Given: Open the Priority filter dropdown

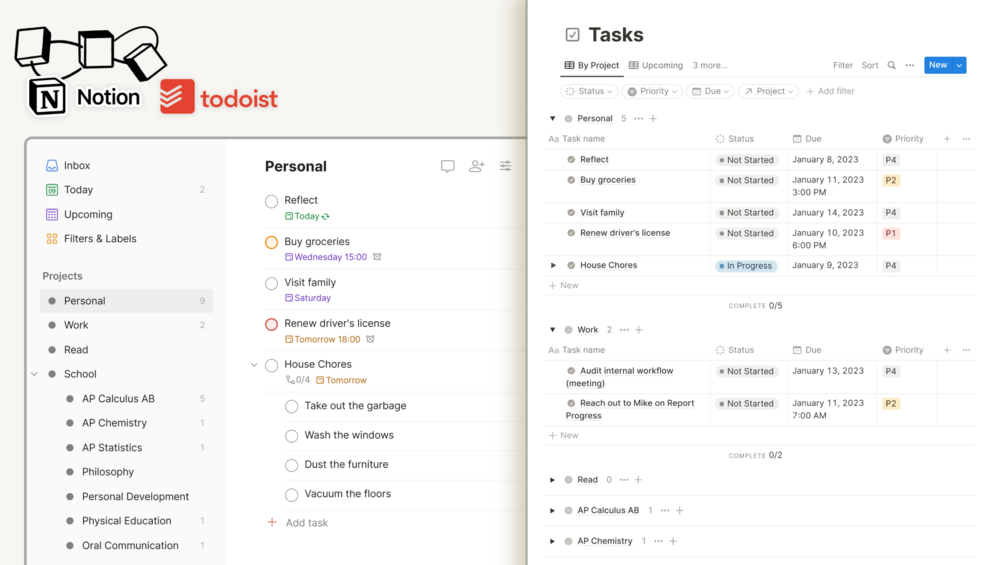Looking at the screenshot, I should click(x=652, y=92).
